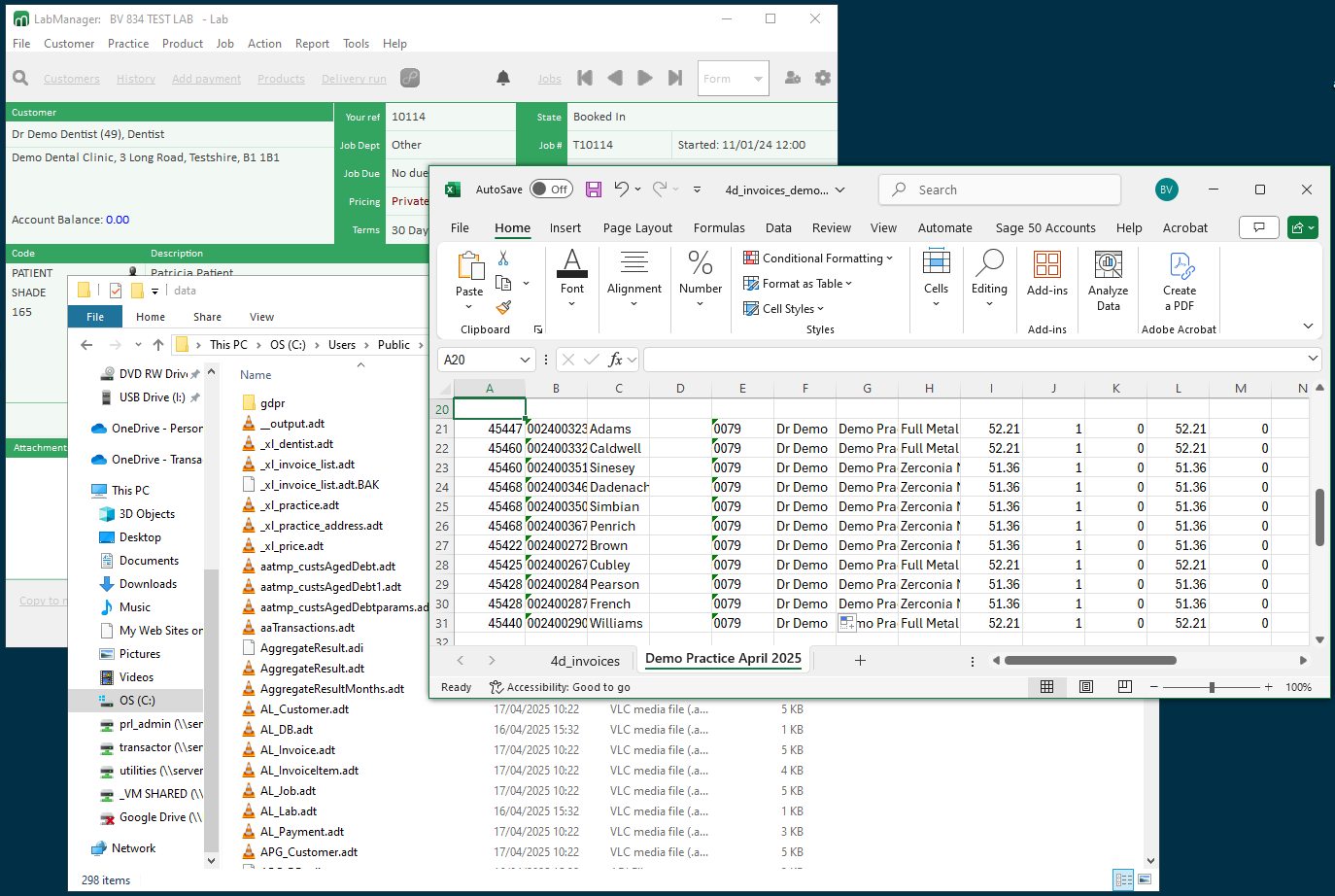Image resolution: width=1335 pixels, height=896 pixels.
Task: Open the Formulas tab in Excel
Action: point(719,227)
